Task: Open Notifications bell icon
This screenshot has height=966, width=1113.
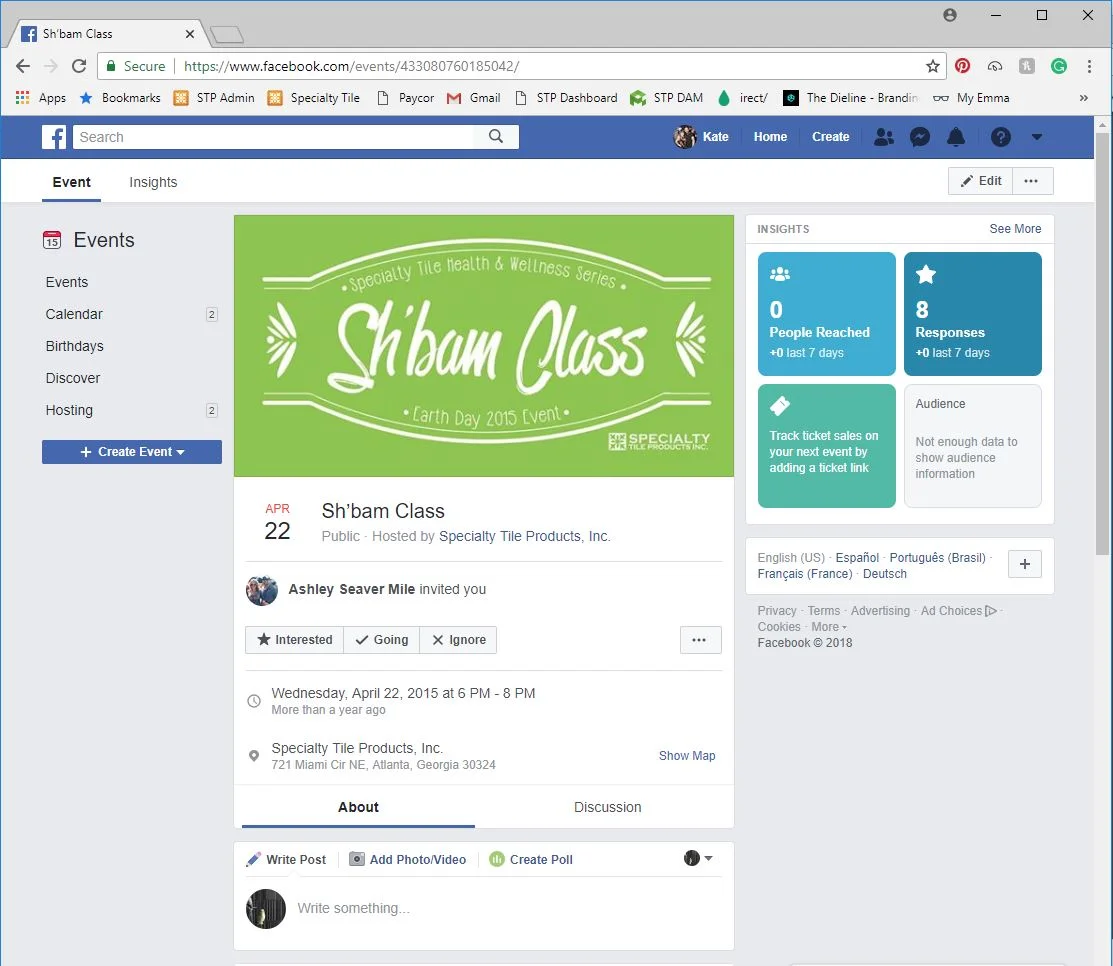Action: pos(956,137)
